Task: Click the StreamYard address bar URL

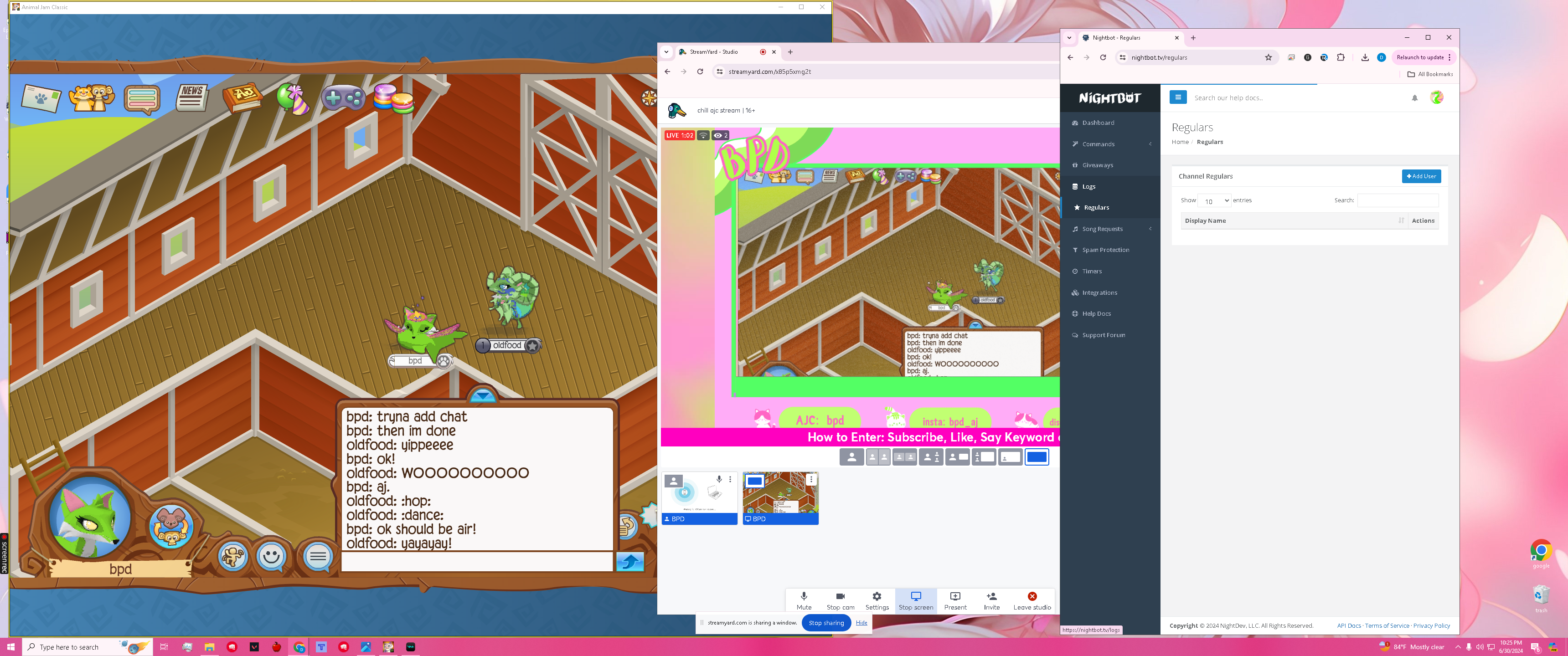Action: (769, 72)
